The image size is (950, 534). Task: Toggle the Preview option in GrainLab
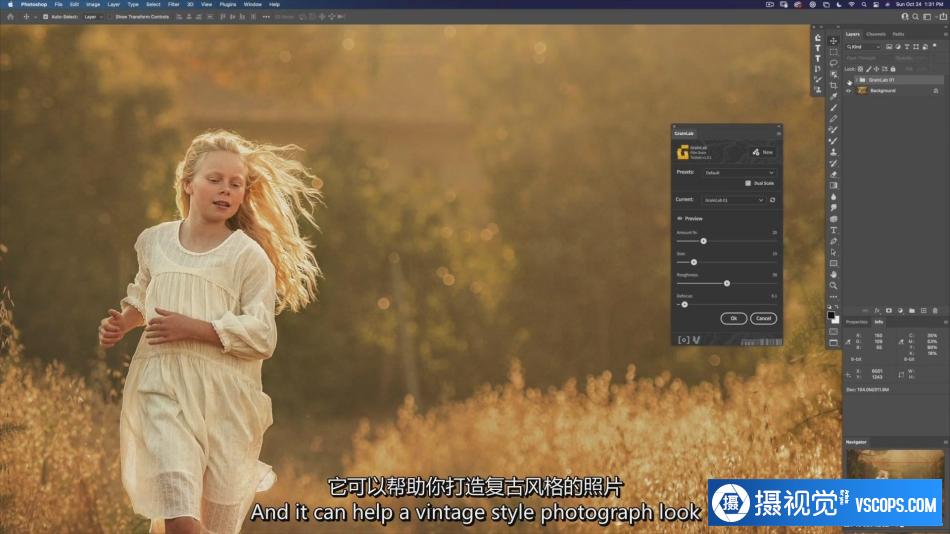[690, 218]
